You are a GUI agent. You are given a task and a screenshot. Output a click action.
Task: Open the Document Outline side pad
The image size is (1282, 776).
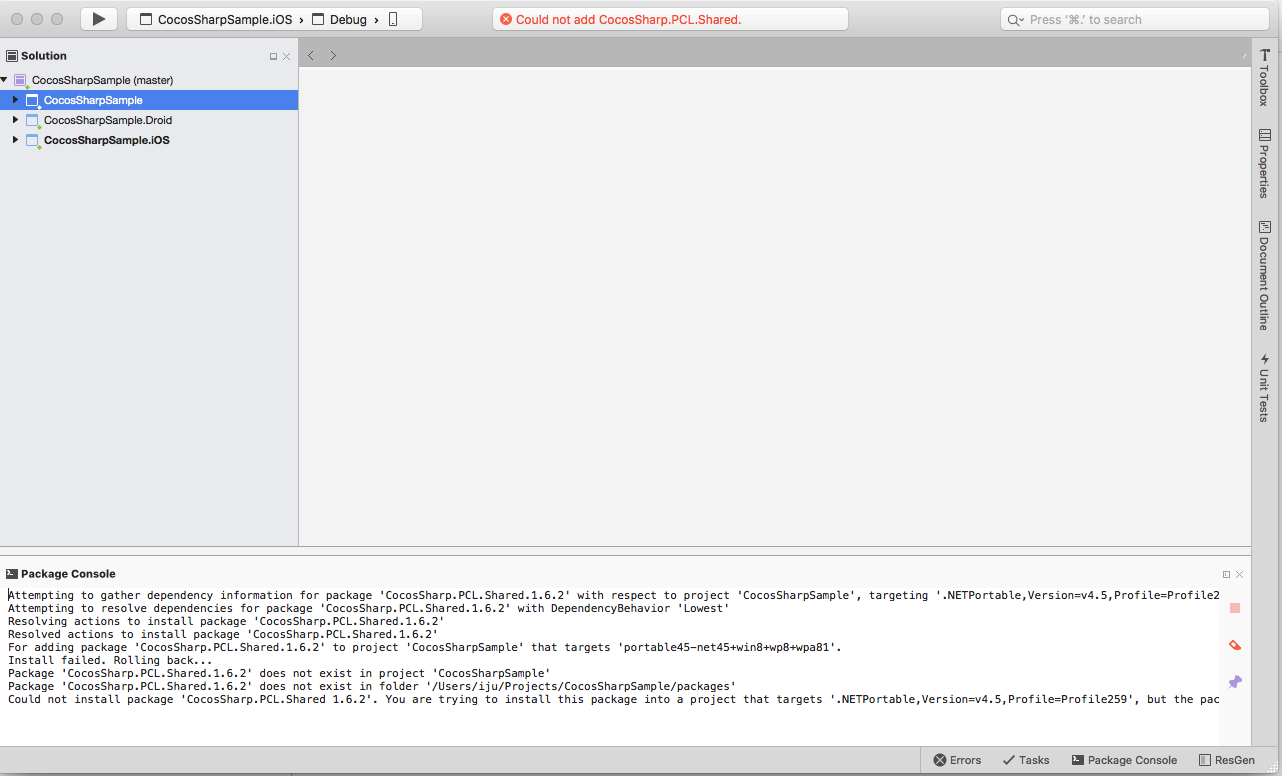[1264, 275]
